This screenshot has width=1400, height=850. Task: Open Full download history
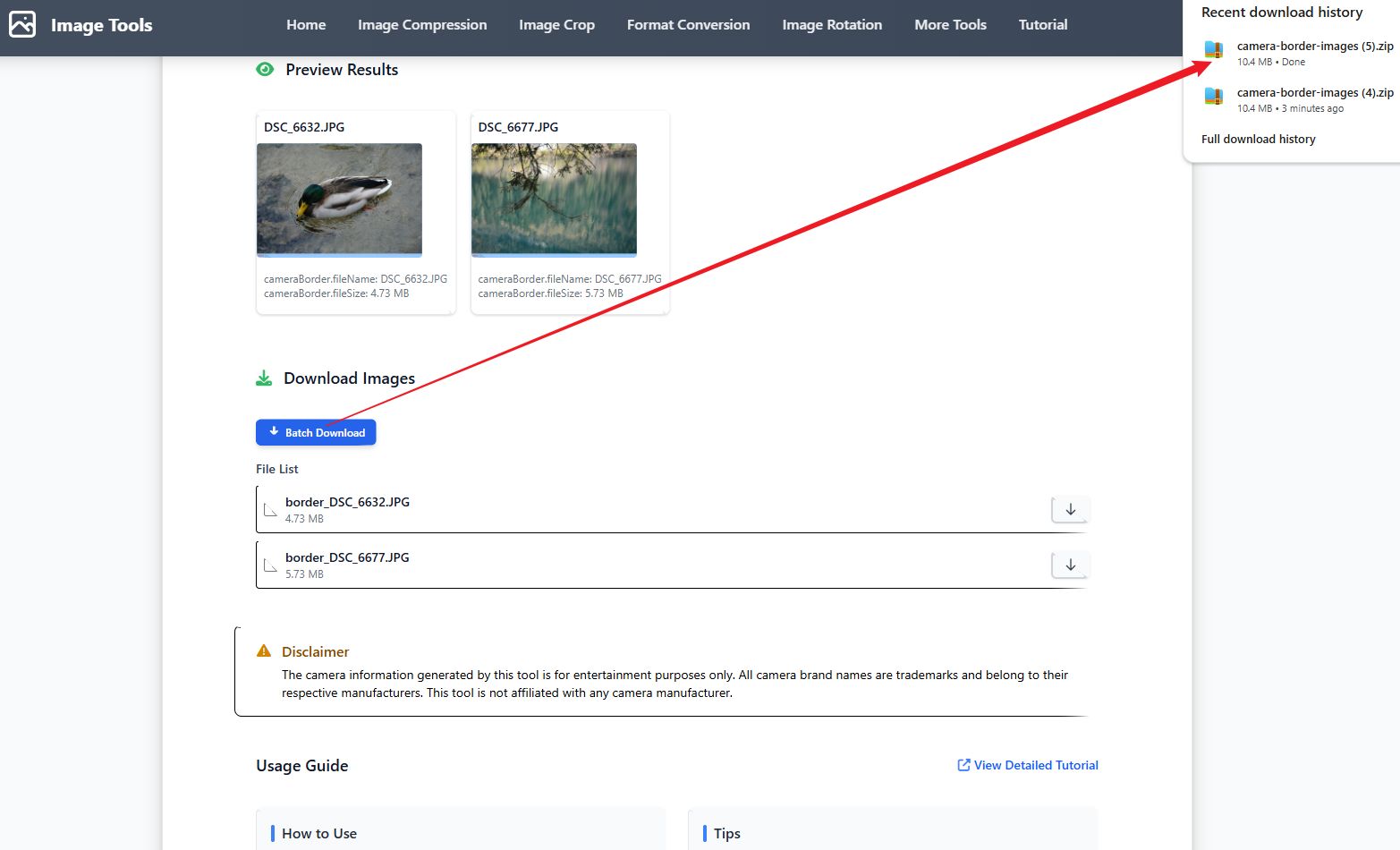tap(1258, 140)
